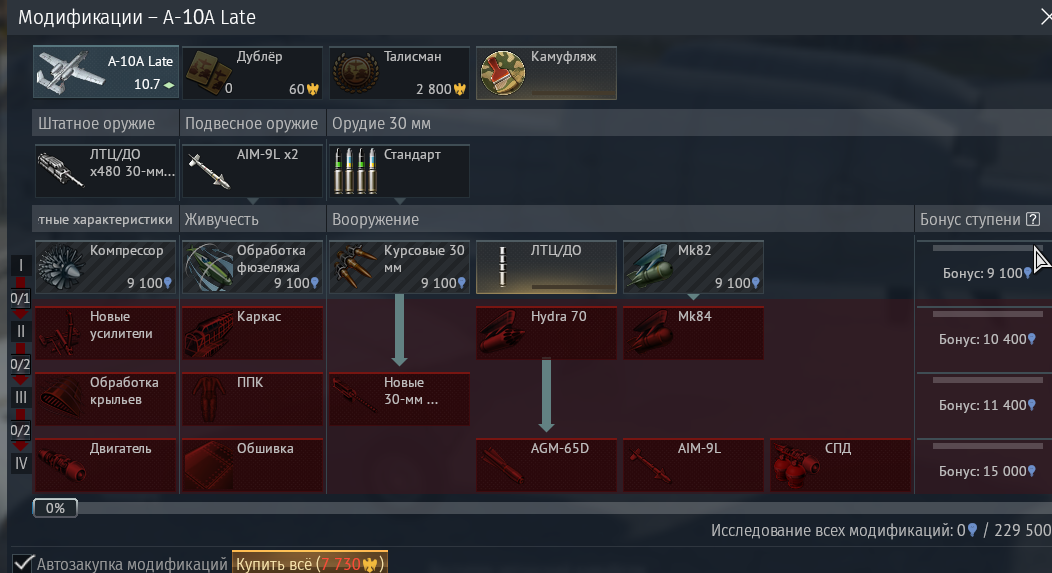The height and width of the screenshot is (573, 1052).
Task: Click the Купить всё button
Action: [310, 564]
